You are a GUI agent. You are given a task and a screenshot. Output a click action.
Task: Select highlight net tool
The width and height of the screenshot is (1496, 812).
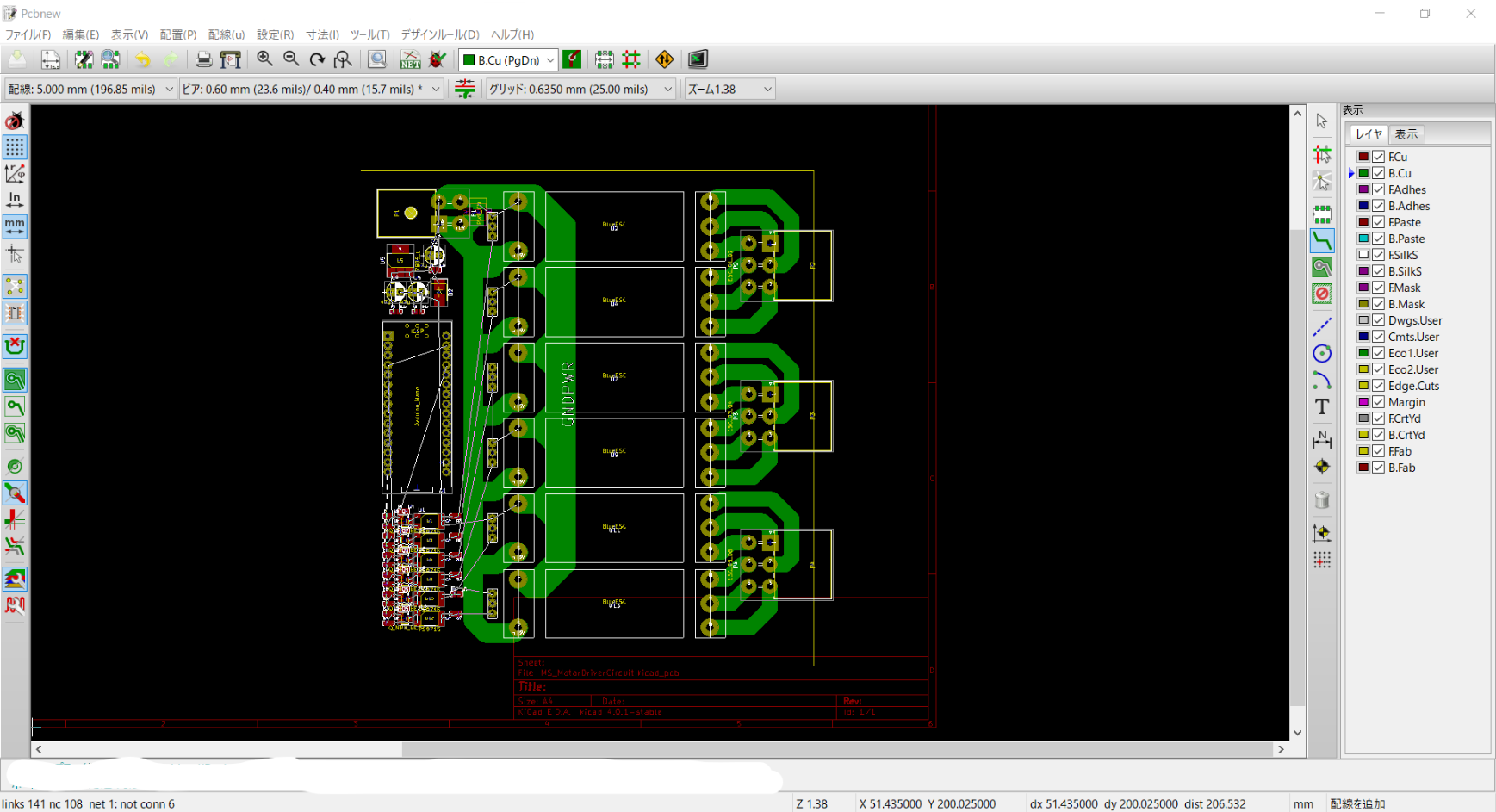(x=1322, y=154)
